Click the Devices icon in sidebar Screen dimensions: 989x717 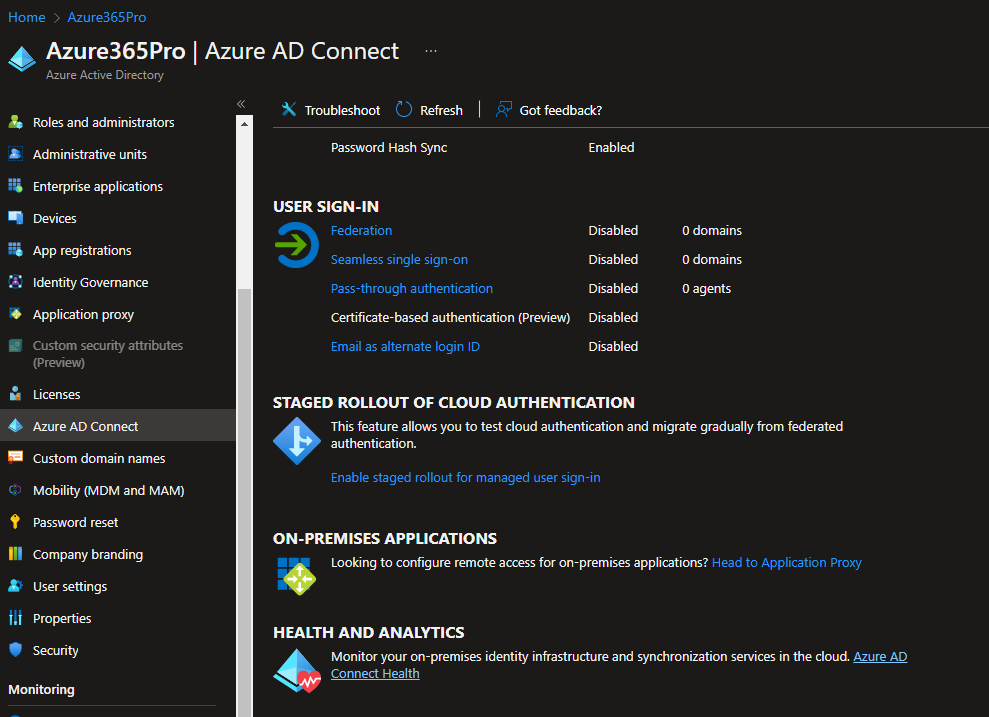click(x=16, y=218)
